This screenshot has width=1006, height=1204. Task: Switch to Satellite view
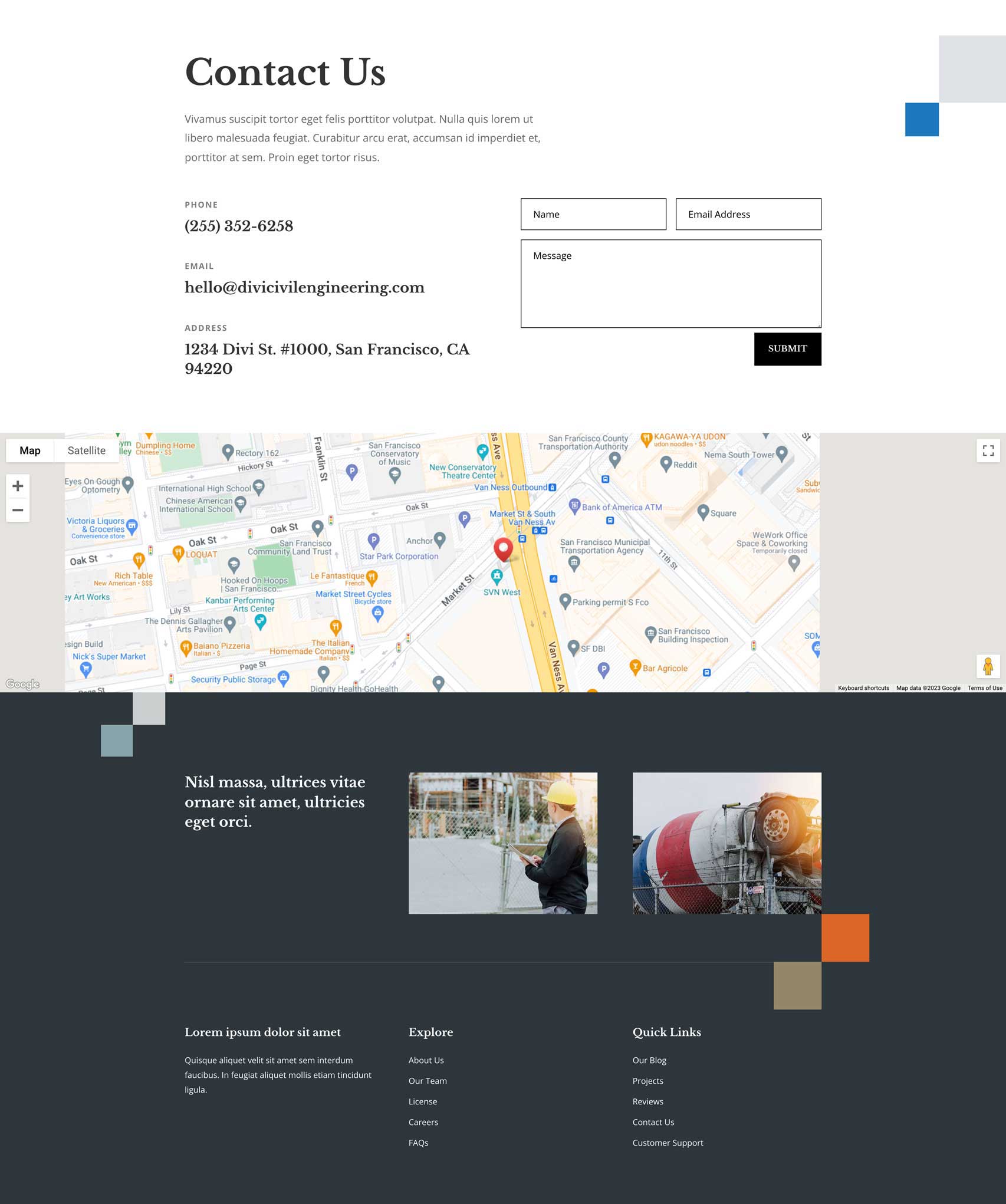point(87,450)
